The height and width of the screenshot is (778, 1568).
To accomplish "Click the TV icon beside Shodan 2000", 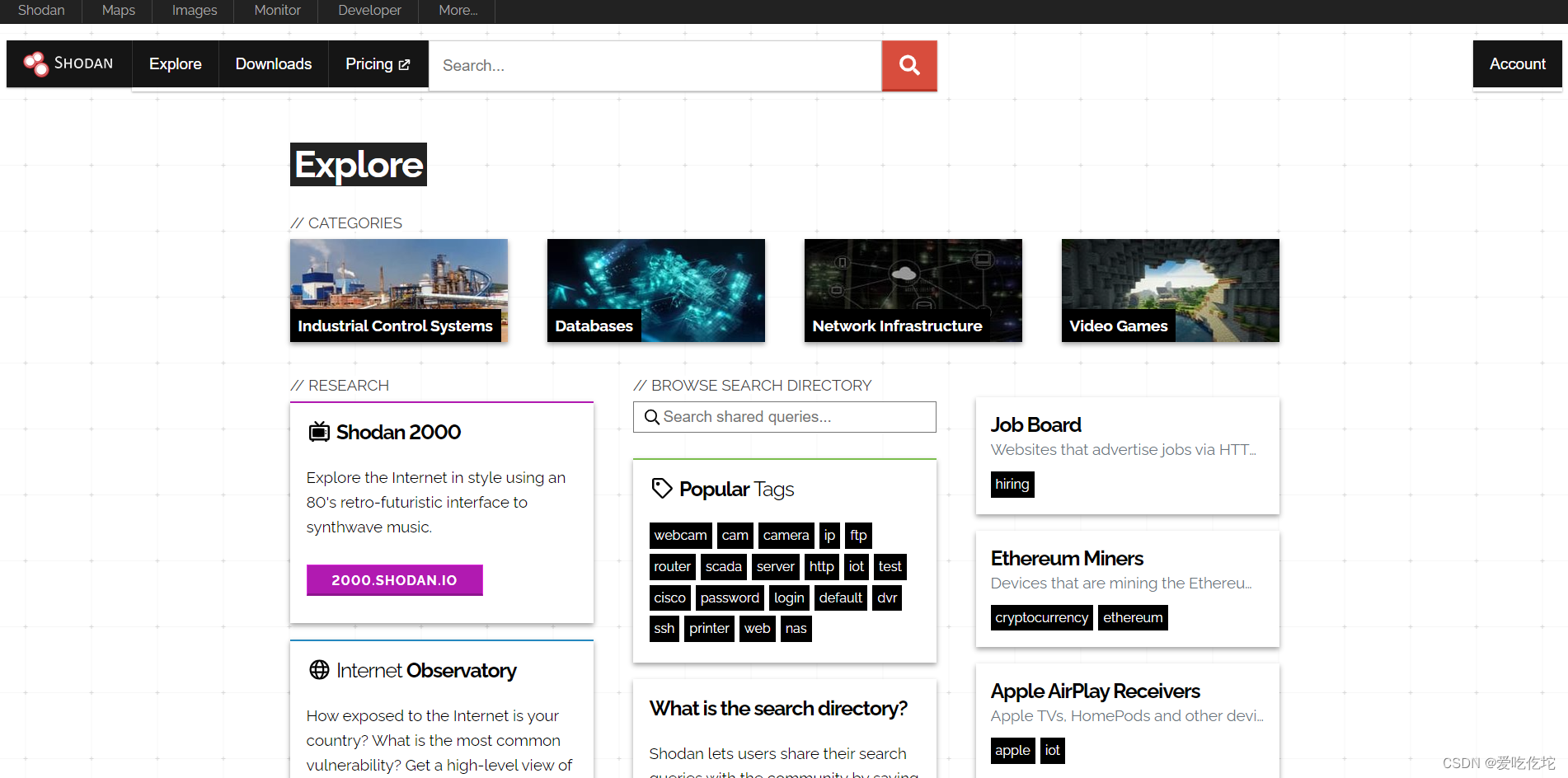I will point(319,432).
